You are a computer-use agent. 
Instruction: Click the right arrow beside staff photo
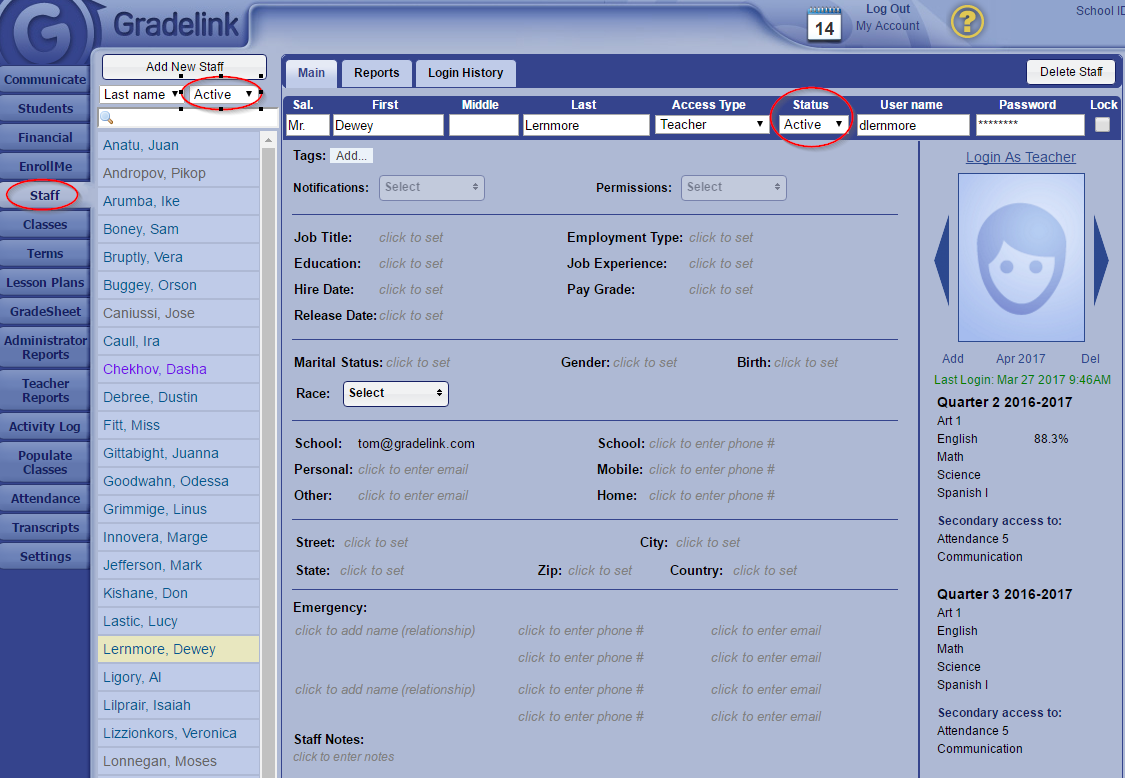tap(1101, 260)
